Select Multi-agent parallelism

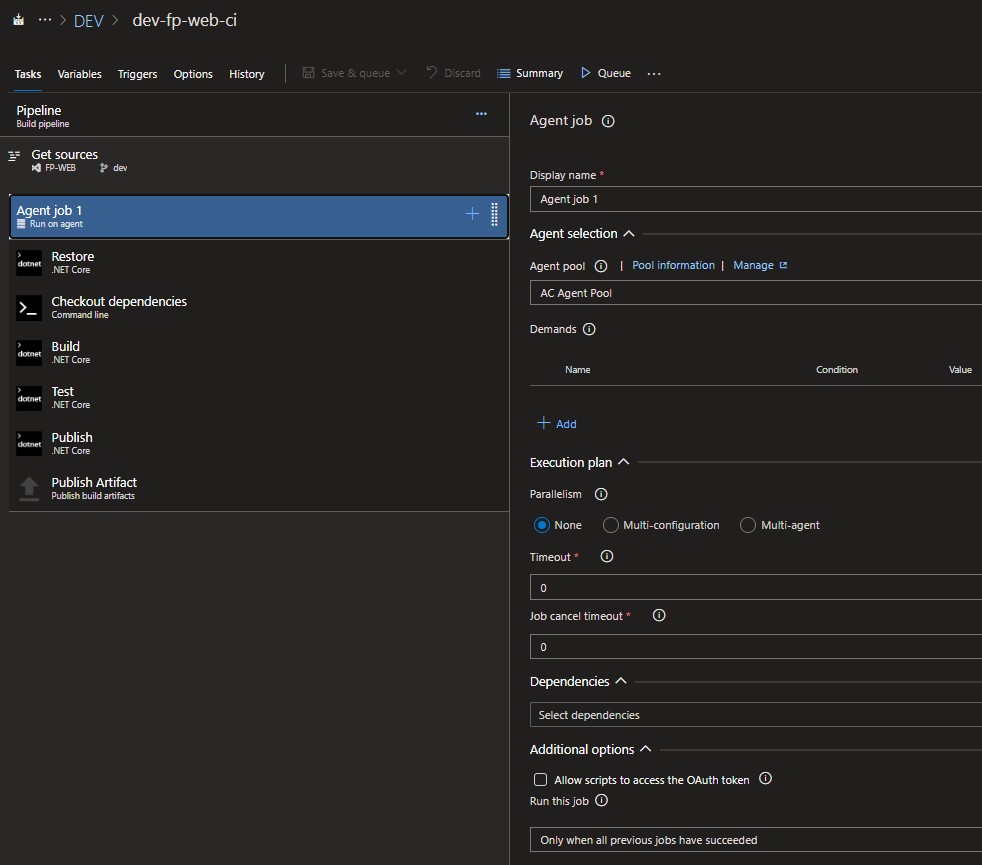point(748,525)
